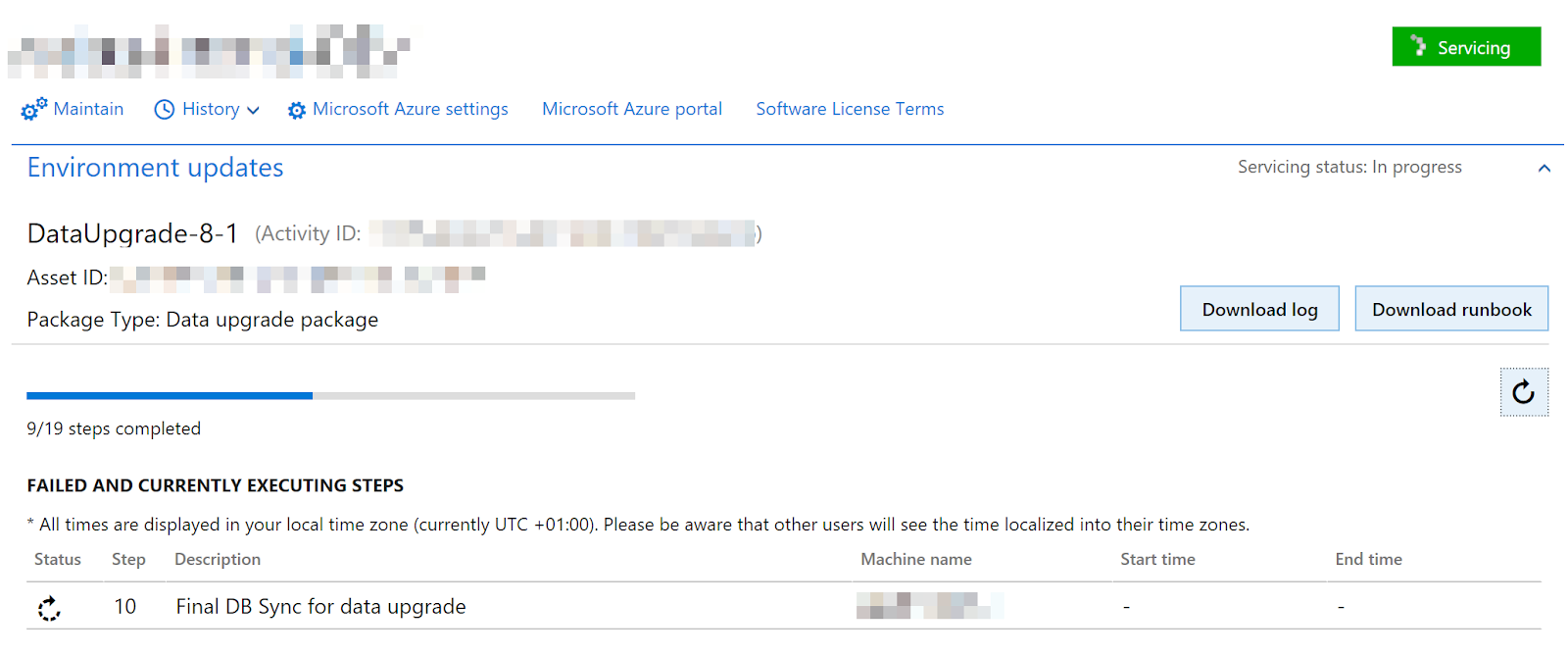Screen dimensions: 1568x654
Task: Click the Maintain gears icon
Action: 33,109
